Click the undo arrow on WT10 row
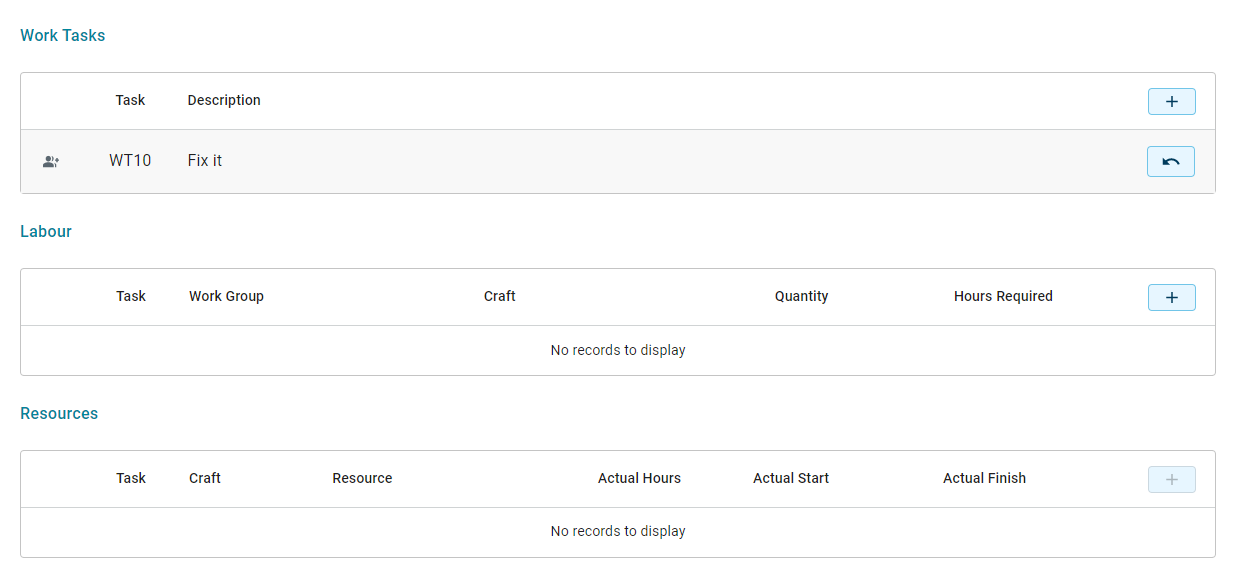1236x578 pixels. pos(1171,161)
